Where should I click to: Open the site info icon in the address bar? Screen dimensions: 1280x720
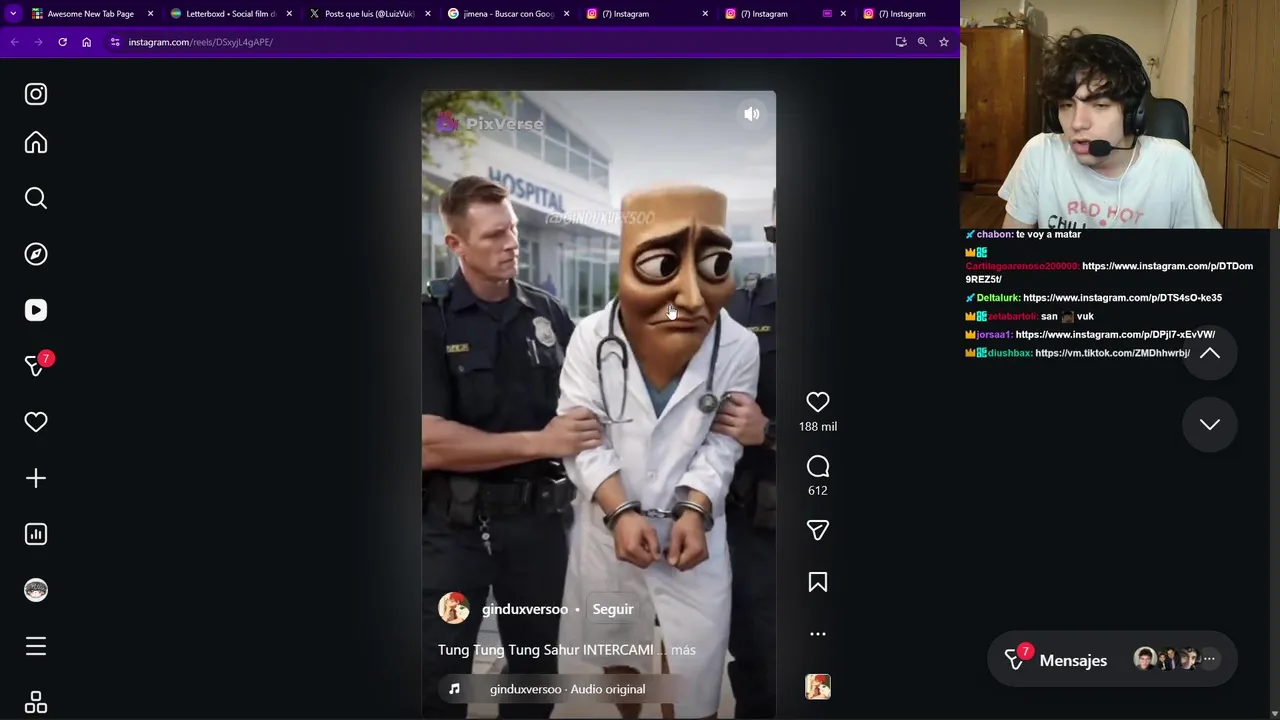click(x=115, y=42)
